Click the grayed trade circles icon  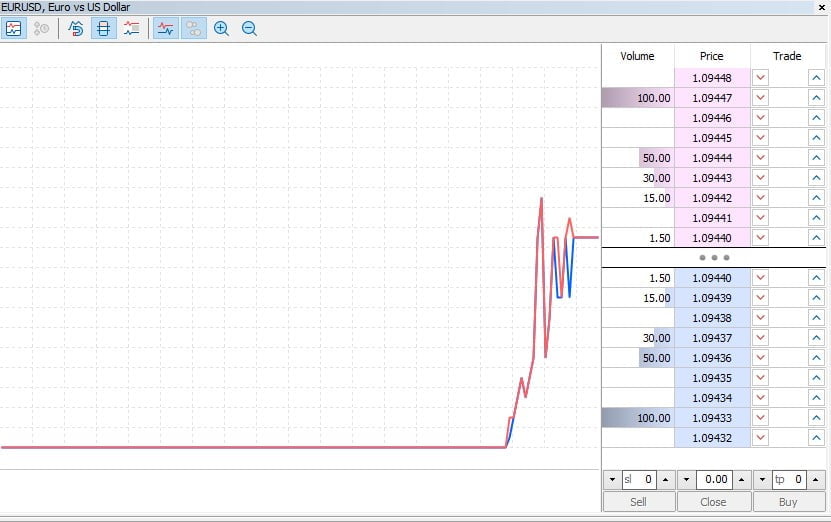coord(193,29)
